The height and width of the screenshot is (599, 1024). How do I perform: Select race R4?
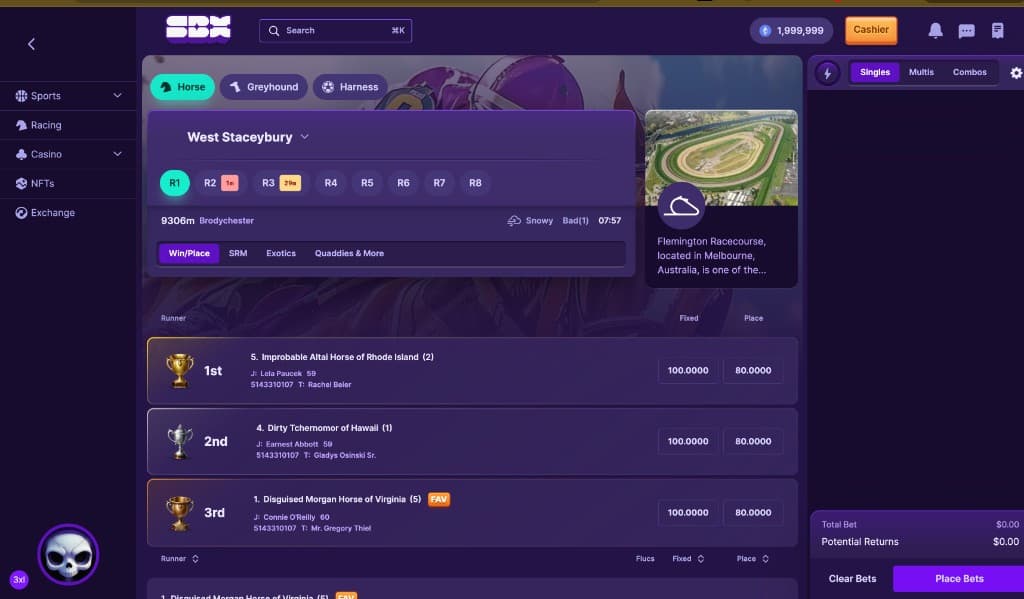click(331, 183)
